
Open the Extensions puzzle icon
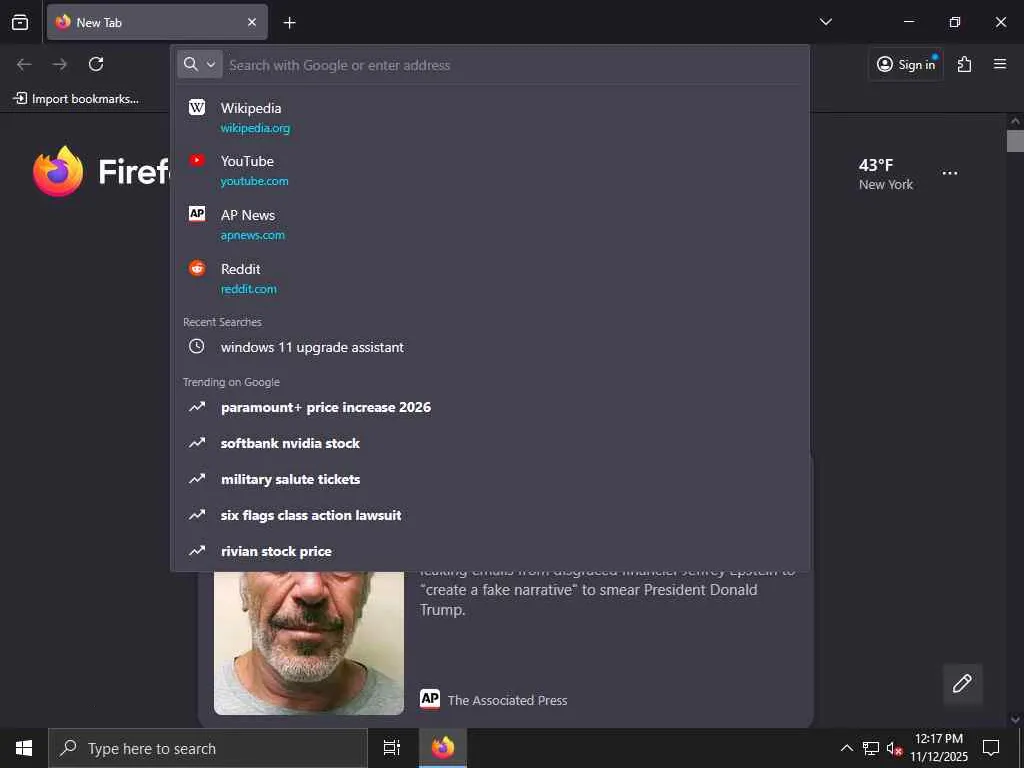coord(964,64)
